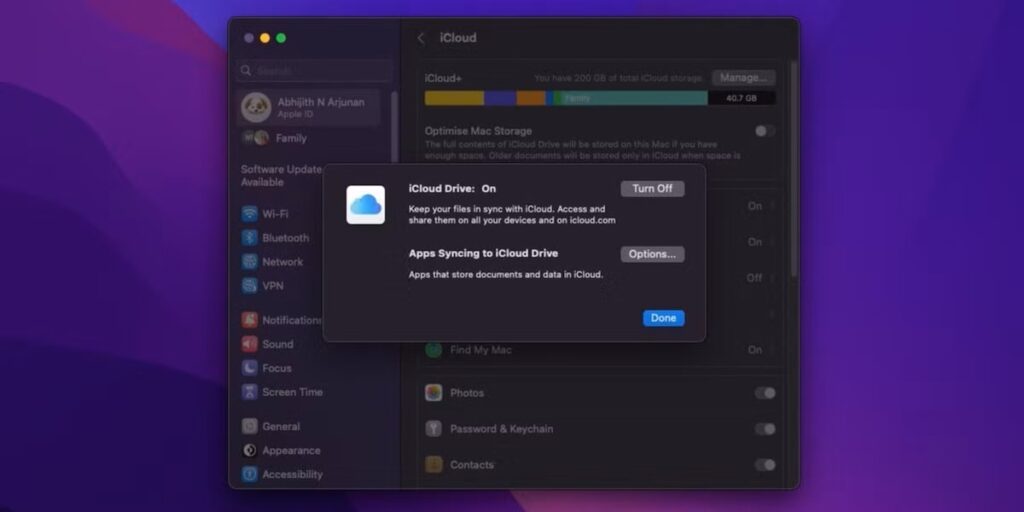Click the Apple ID avatar picture
The image size is (1024, 512).
[x=256, y=108]
